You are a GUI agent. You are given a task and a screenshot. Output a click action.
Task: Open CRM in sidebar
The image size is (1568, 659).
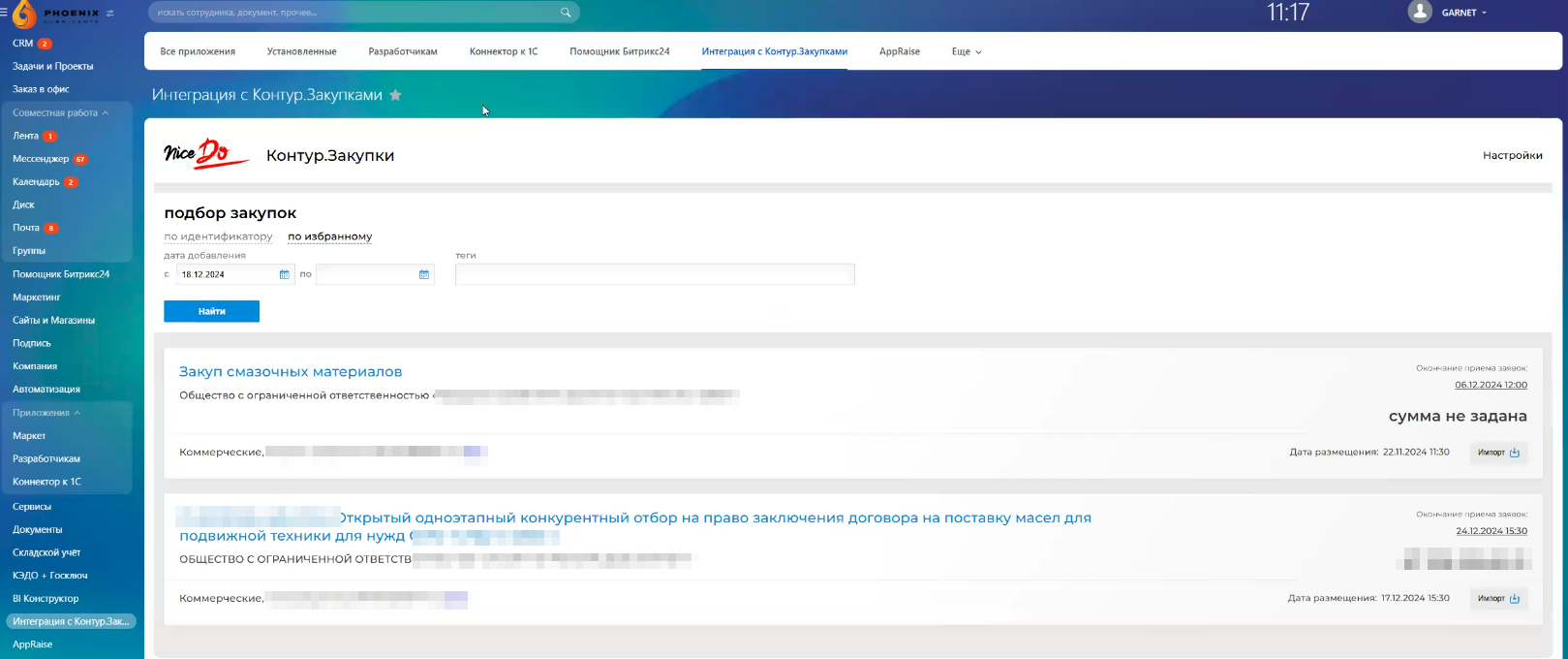tap(22, 44)
